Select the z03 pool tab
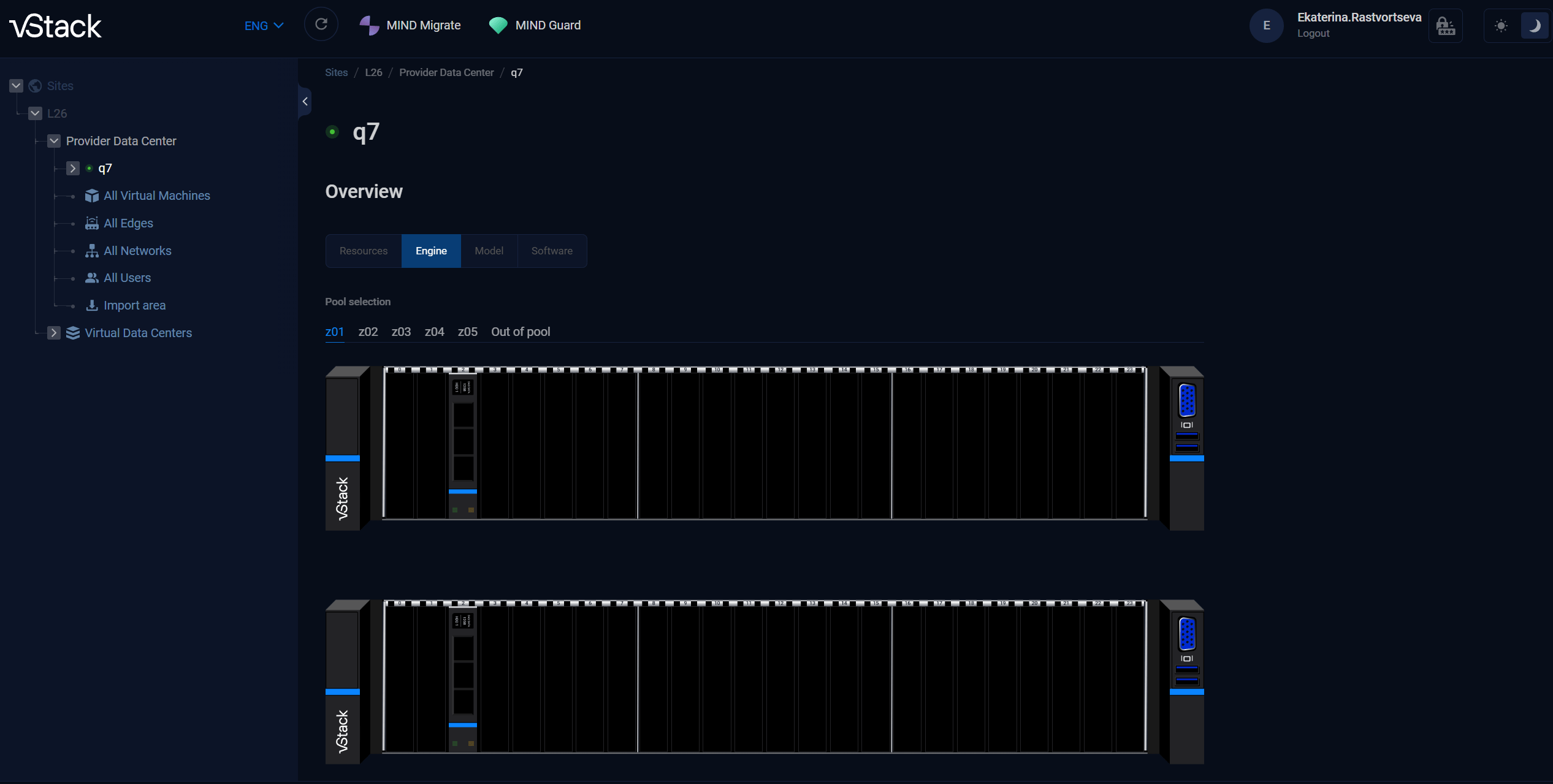 (401, 332)
